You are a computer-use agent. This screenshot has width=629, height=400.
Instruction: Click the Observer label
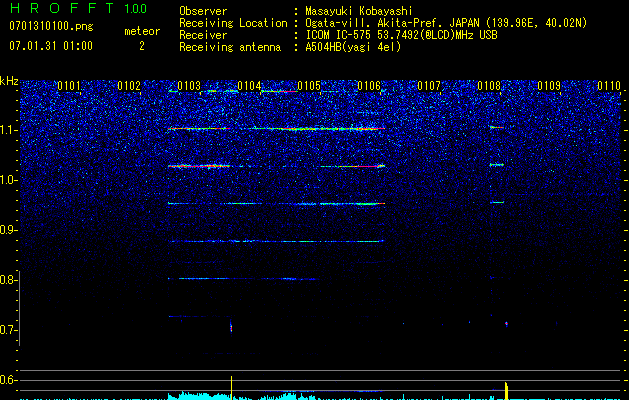(203, 11)
